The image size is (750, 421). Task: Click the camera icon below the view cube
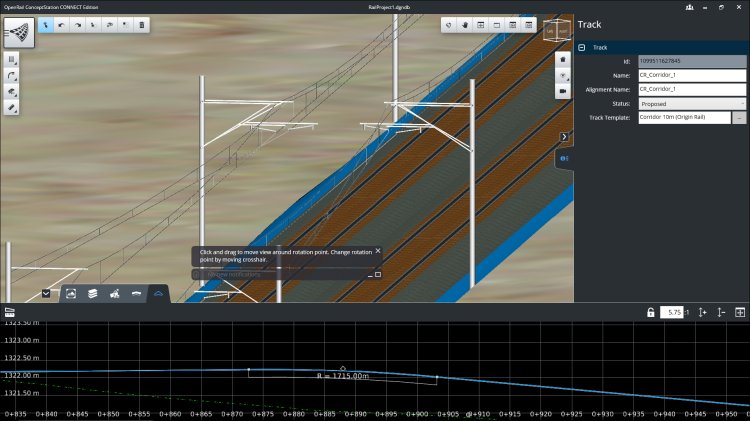563,91
